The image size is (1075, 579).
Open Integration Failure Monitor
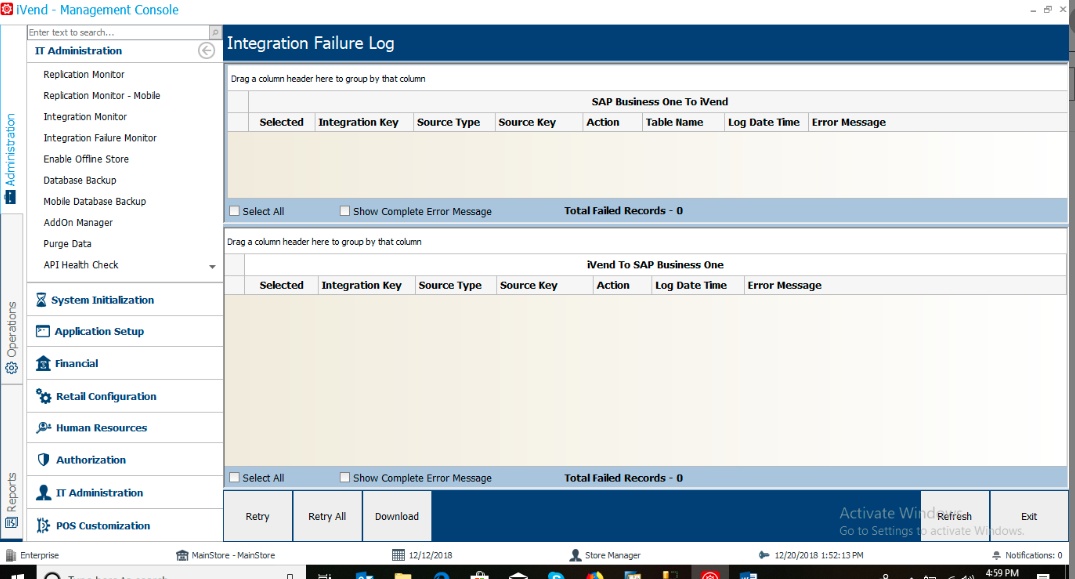coord(99,138)
